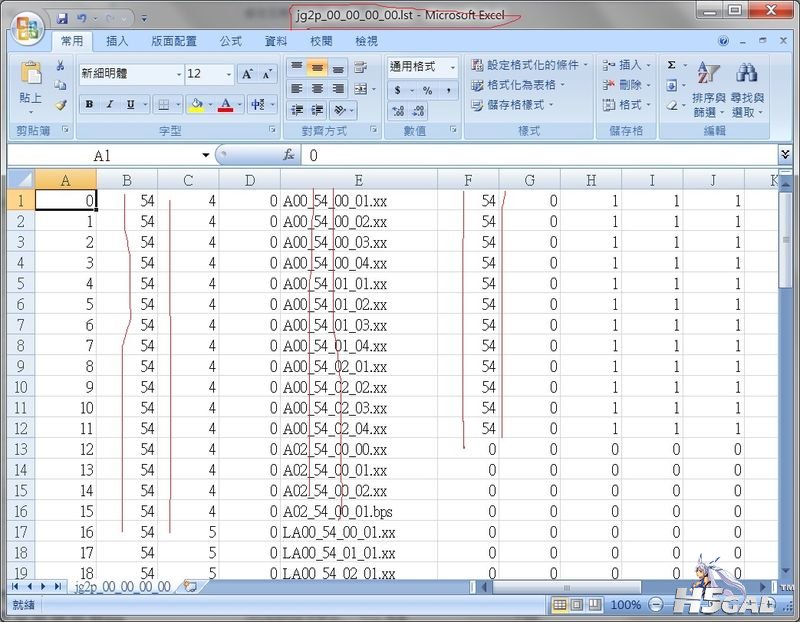Image resolution: width=800 pixels, height=622 pixels.
Task: Switch to the 插入 ribbon tab
Action: (117, 41)
